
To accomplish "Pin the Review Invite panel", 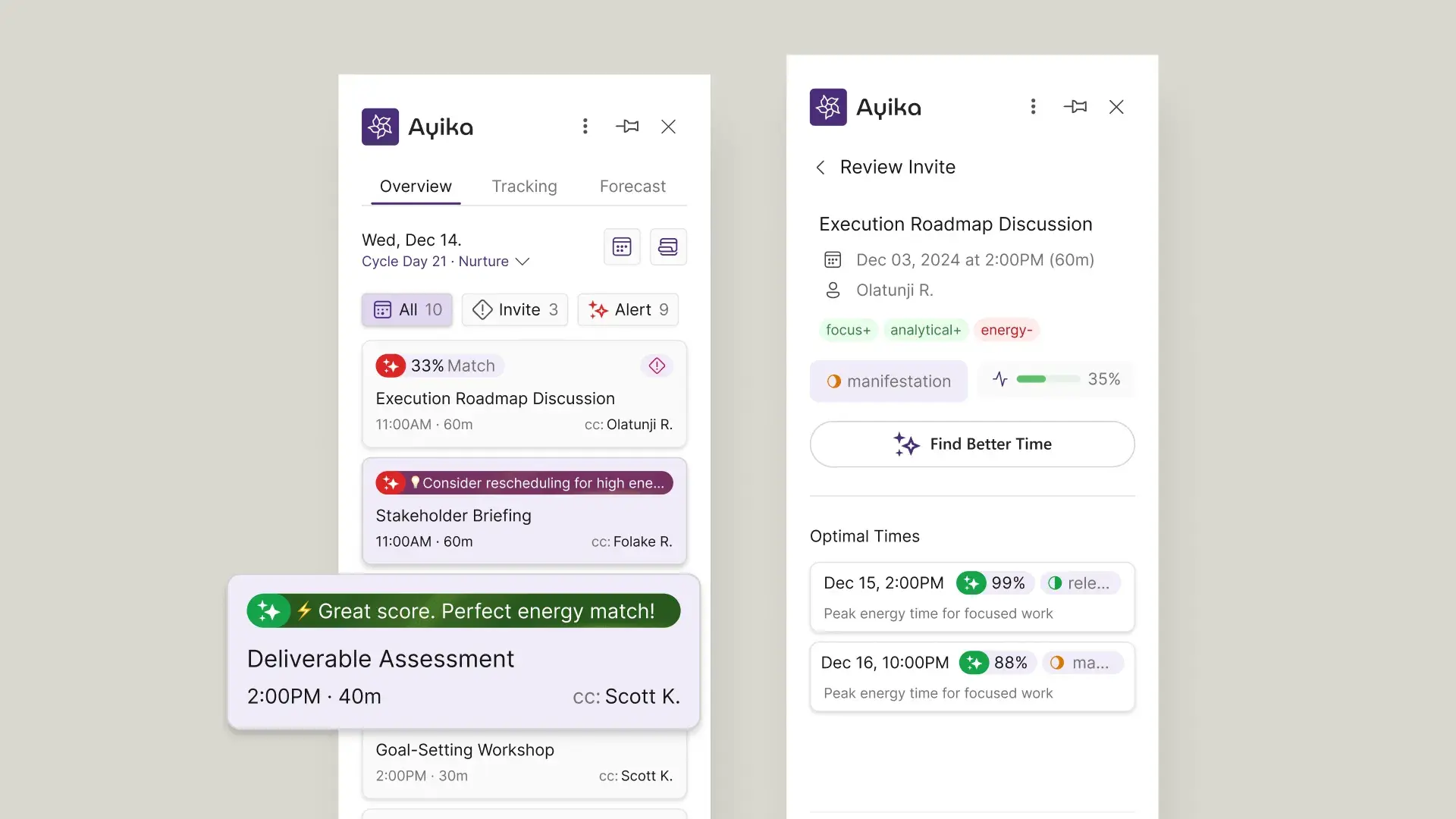I will point(1075,107).
